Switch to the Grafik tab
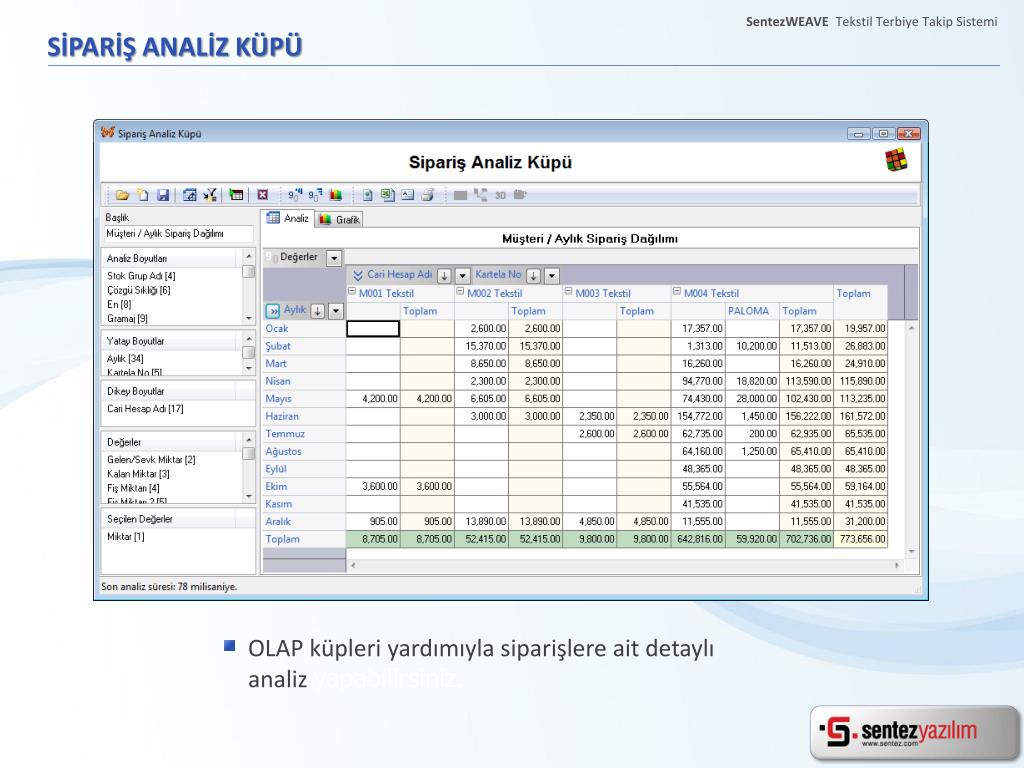The height and width of the screenshot is (768, 1024). click(340, 219)
